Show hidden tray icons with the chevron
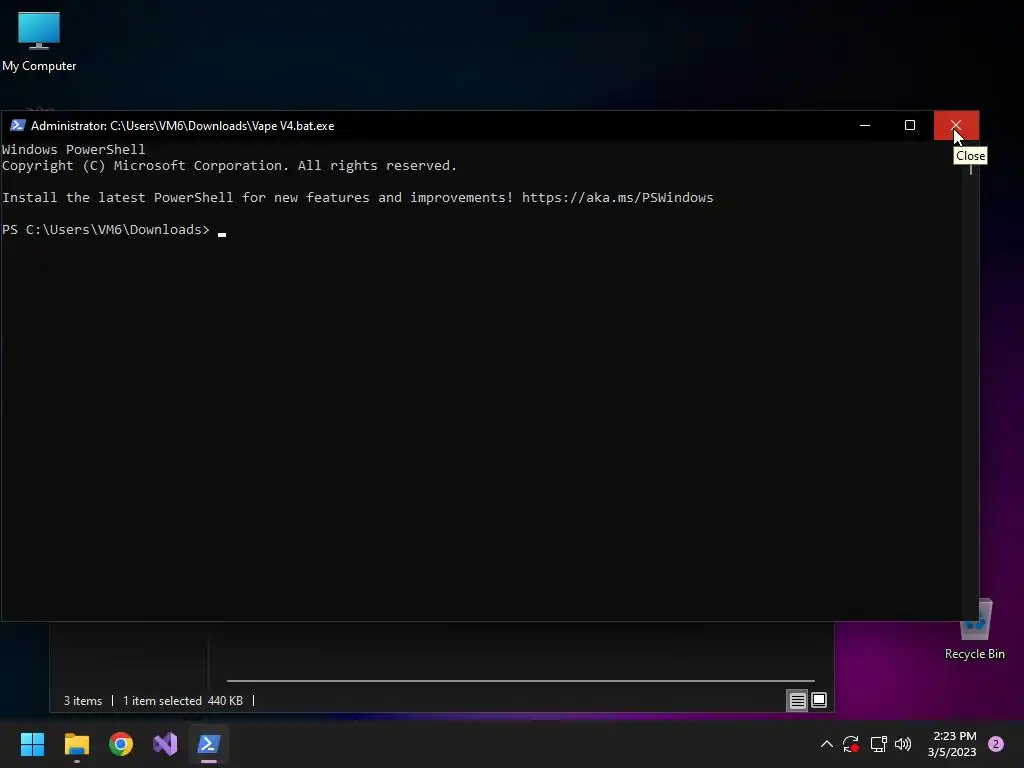Viewport: 1024px width, 768px height. tap(826, 744)
